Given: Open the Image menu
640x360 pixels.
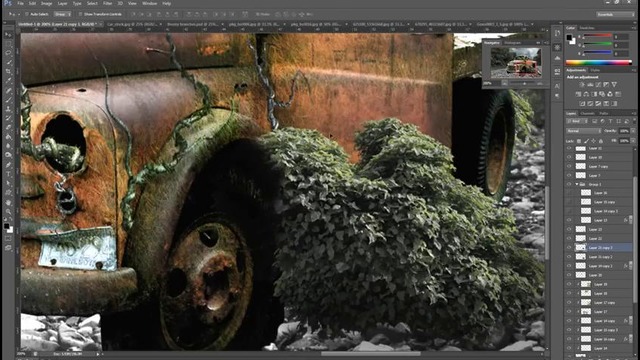Looking at the screenshot, I should (x=47, y=3).
